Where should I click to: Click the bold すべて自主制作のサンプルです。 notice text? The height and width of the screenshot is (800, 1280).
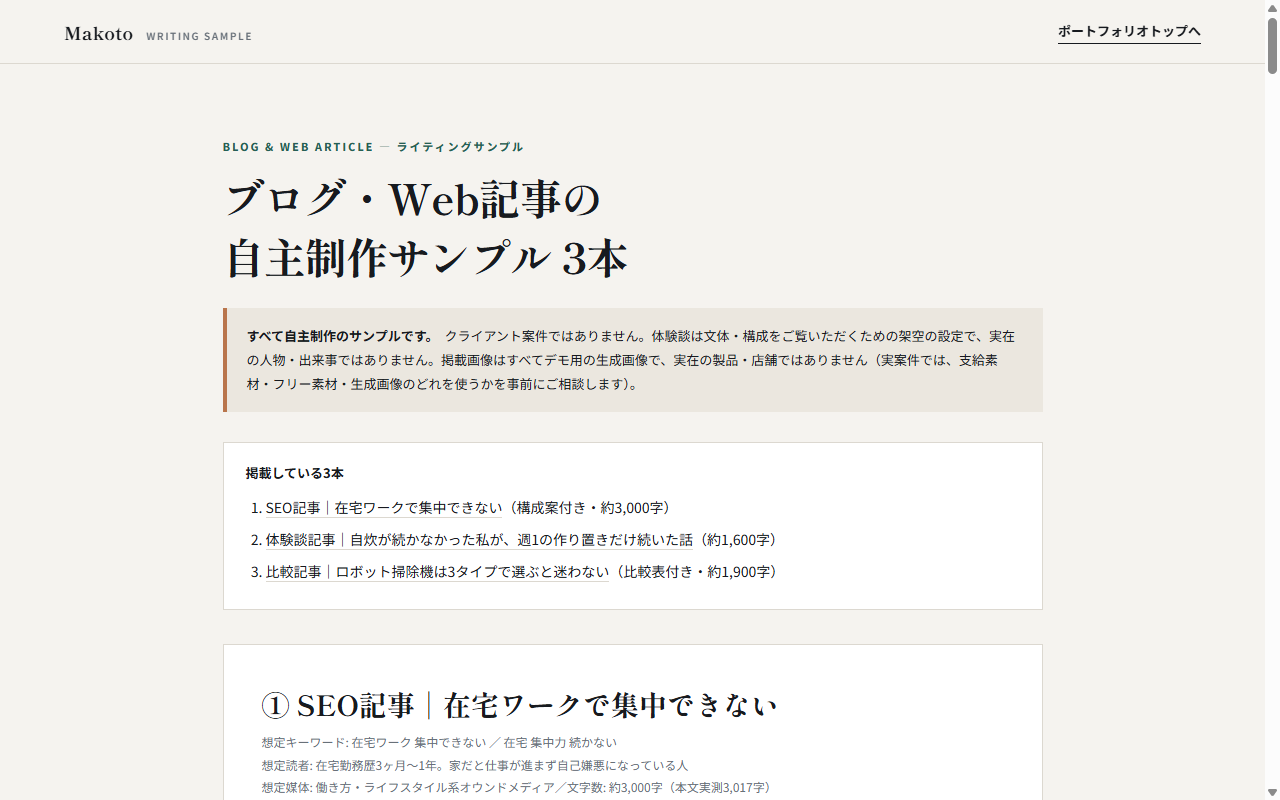point(341,336)
